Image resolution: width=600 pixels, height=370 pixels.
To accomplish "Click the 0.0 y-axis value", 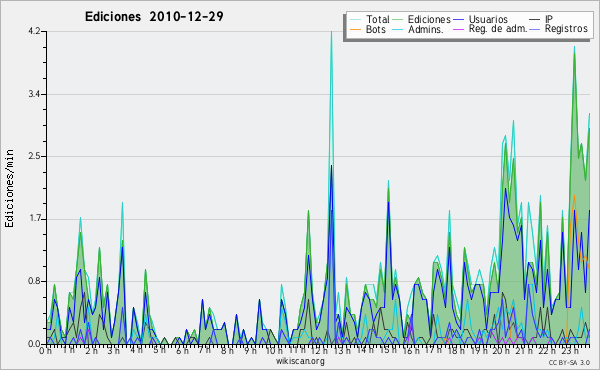I will [34, 344].
